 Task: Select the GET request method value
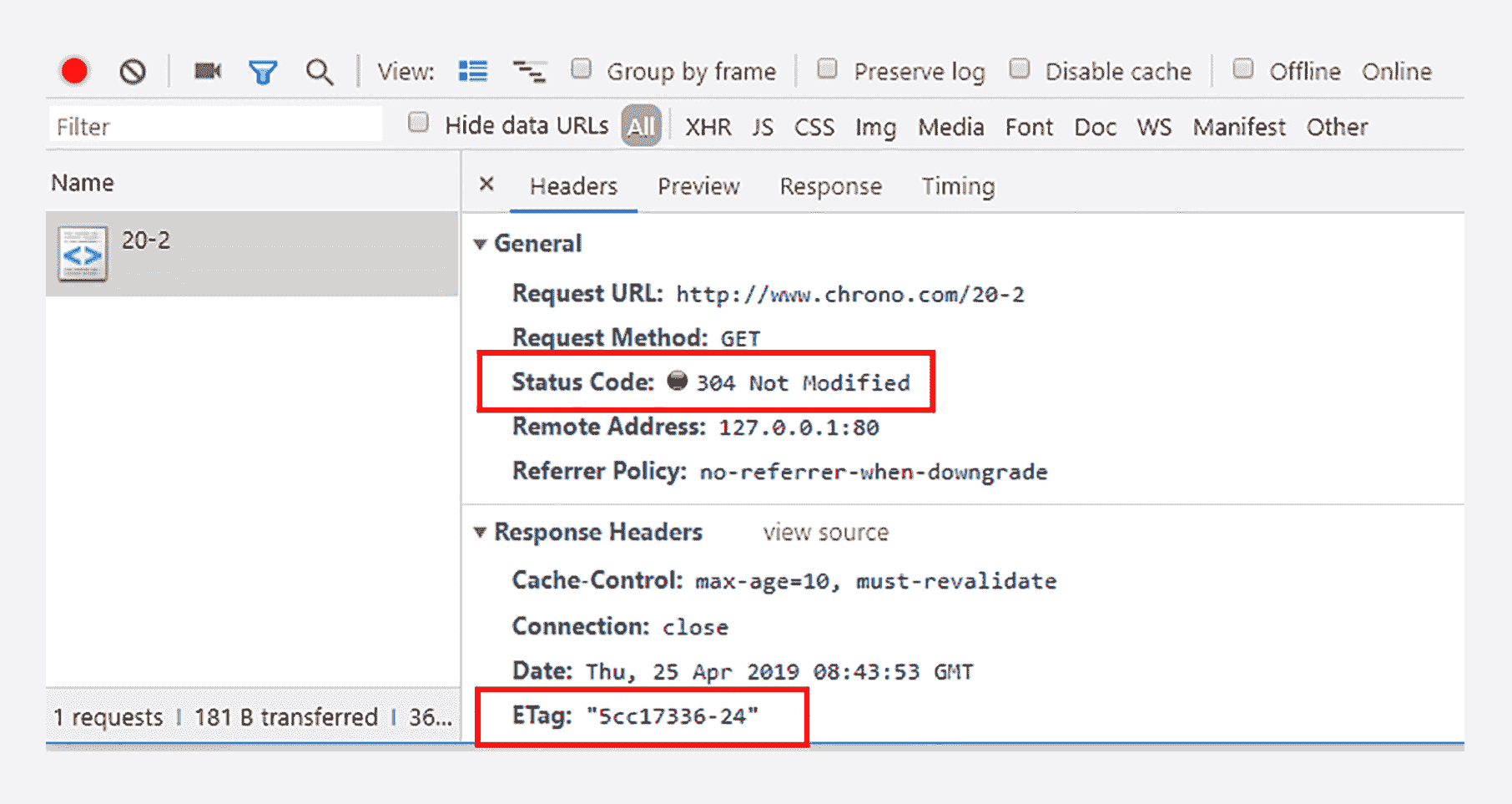click(x=740, y=339)
